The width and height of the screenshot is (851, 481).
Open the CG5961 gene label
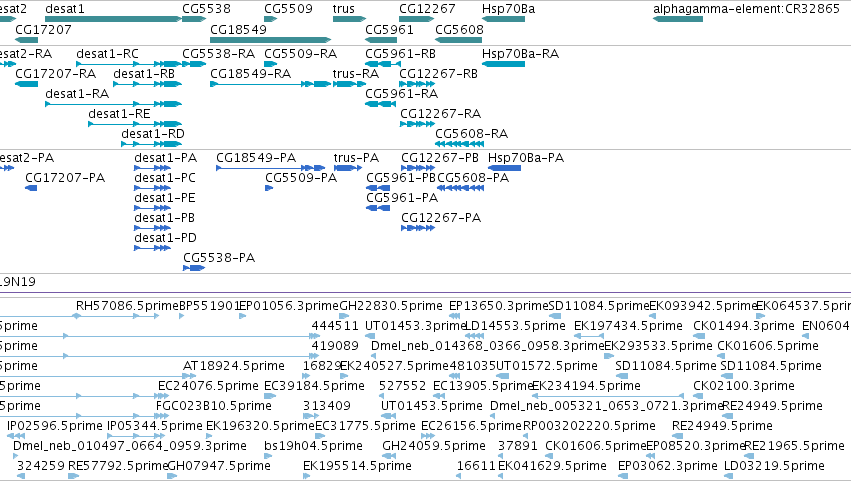(389, 29)
